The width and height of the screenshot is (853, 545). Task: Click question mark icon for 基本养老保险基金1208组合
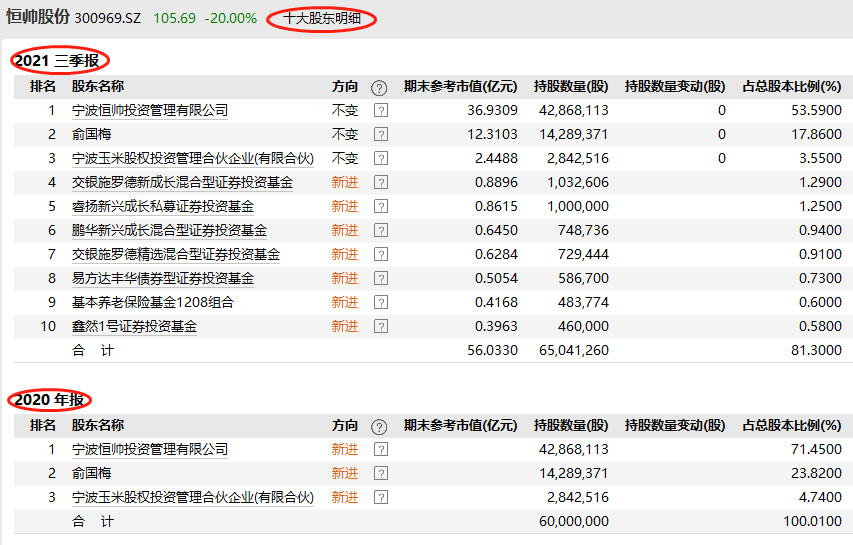click(381, 302)
